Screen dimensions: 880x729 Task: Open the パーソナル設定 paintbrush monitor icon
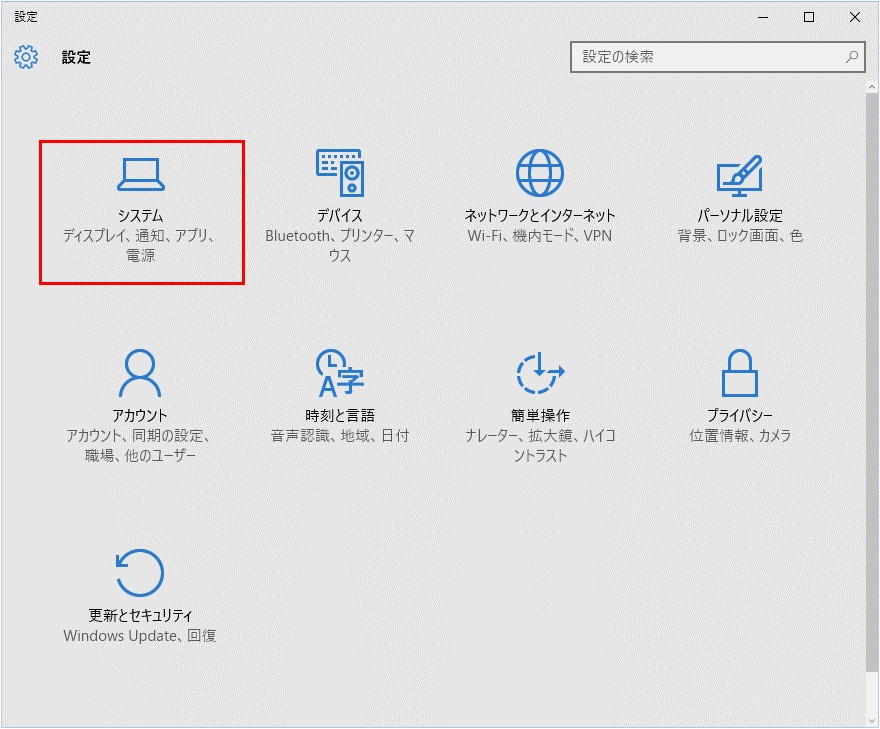pyautogui.click(x=740, y=176)
